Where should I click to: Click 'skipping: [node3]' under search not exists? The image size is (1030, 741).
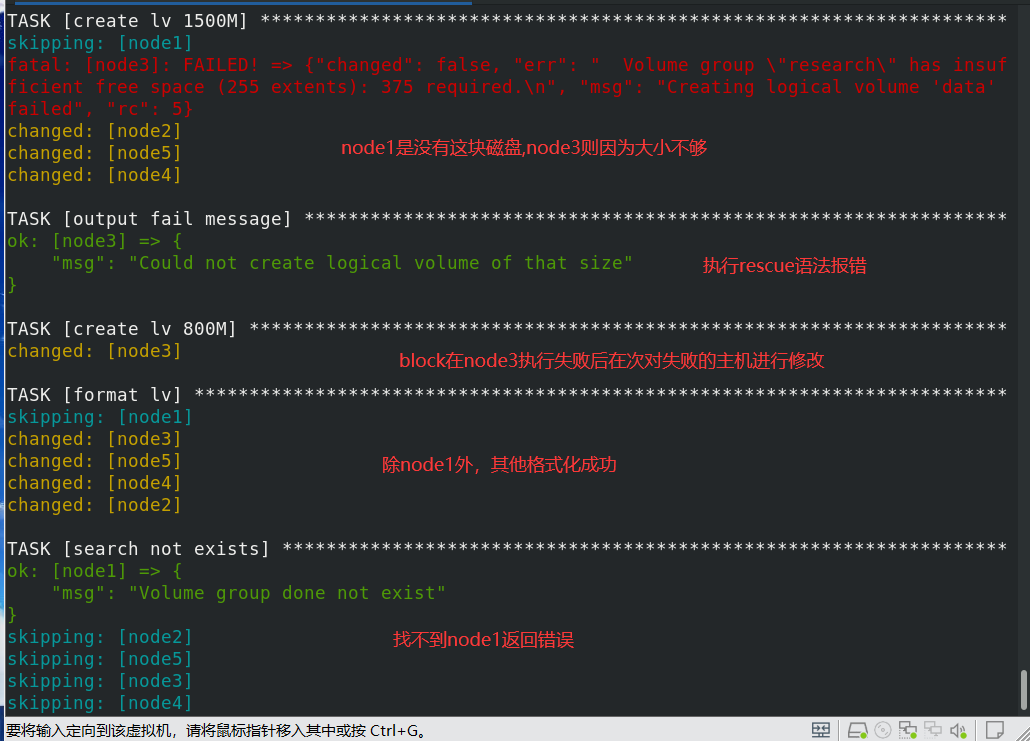(x=100, y=681)
